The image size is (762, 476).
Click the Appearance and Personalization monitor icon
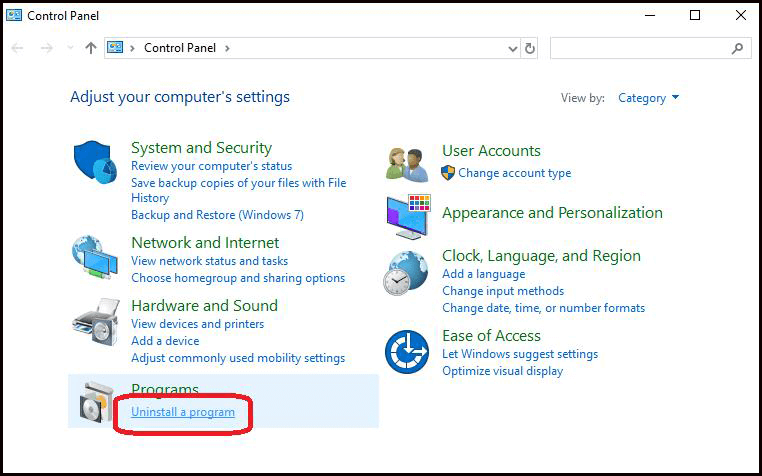[408, 217]
